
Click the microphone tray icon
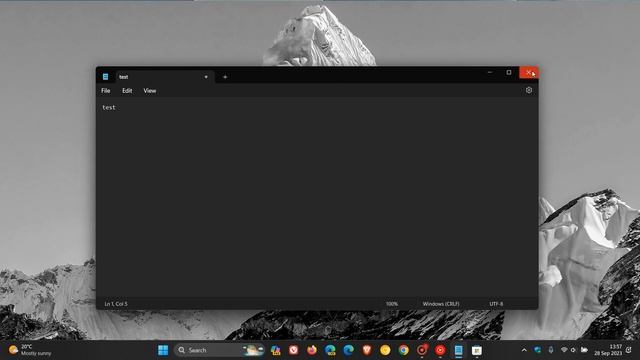551,350
